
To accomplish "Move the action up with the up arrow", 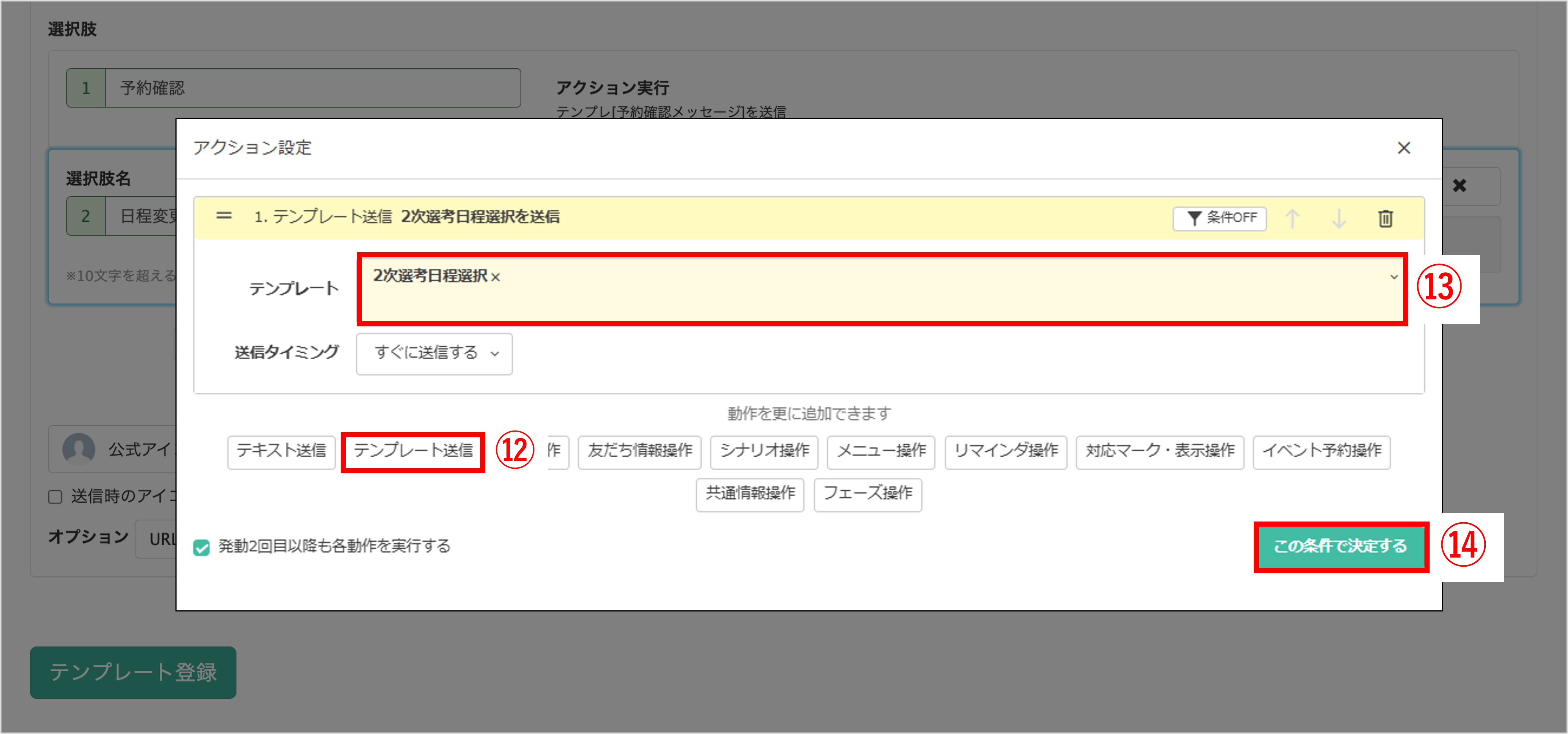I will click(1293, 219).
